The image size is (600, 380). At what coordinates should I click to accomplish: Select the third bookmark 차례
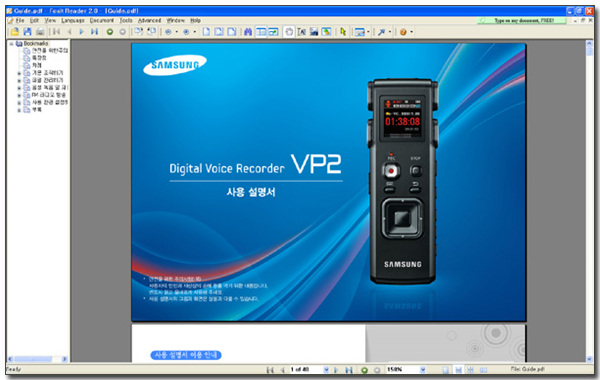37,65
